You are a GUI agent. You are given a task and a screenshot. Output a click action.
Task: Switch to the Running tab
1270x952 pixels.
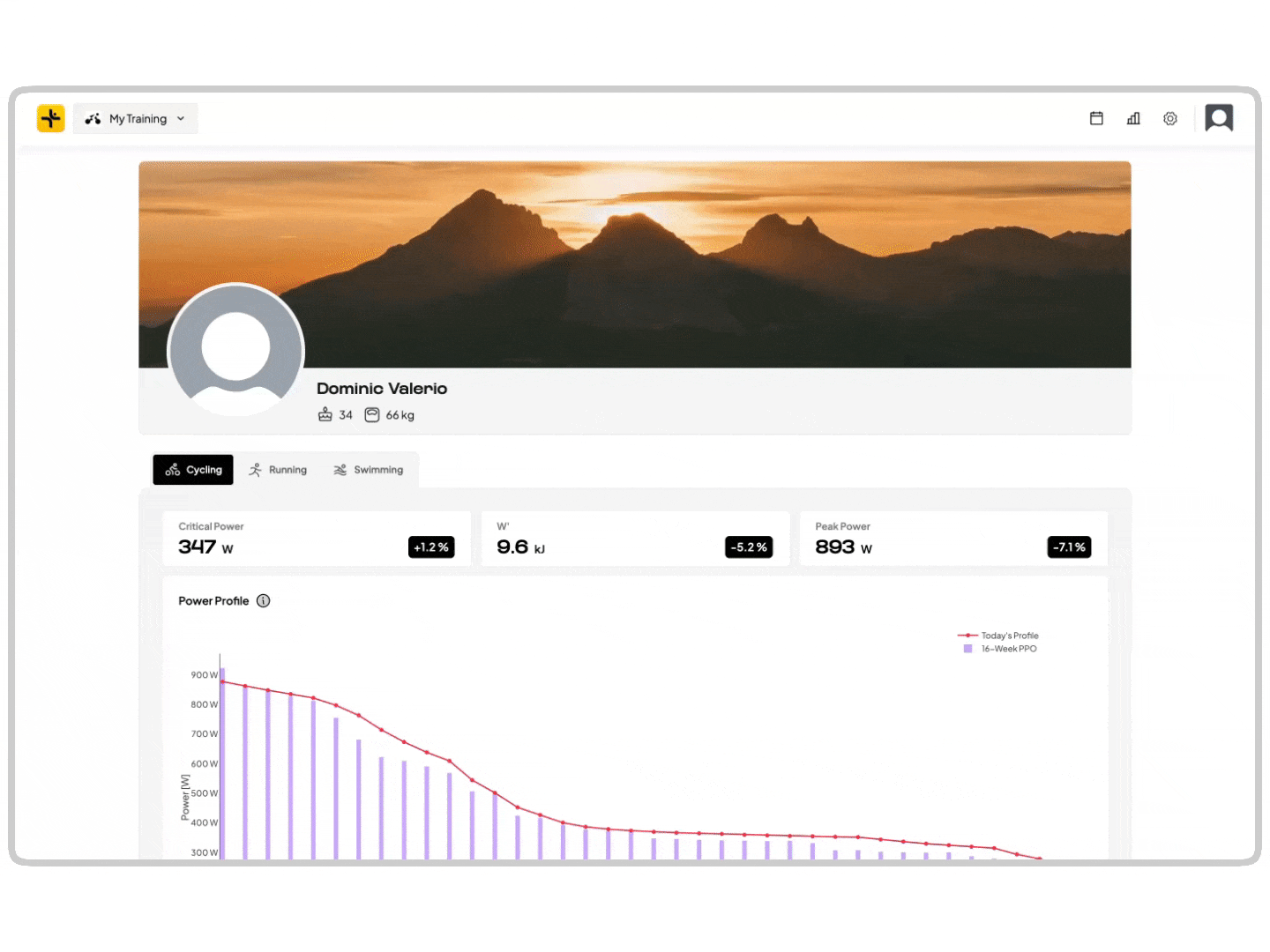coord(278,470)
